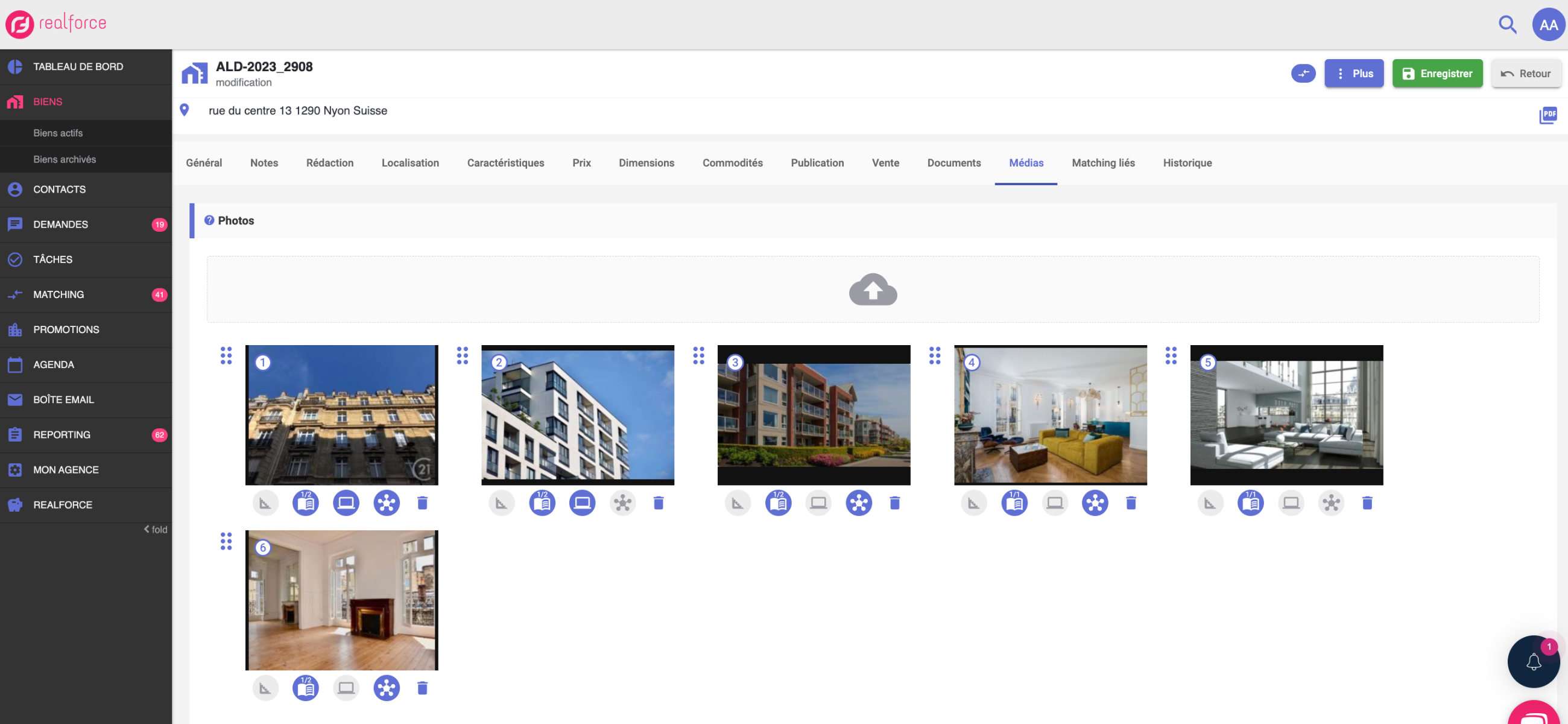1568x724 pixels.
Task: Delete photo 1 with the trash icon
Action: [422, 503]
